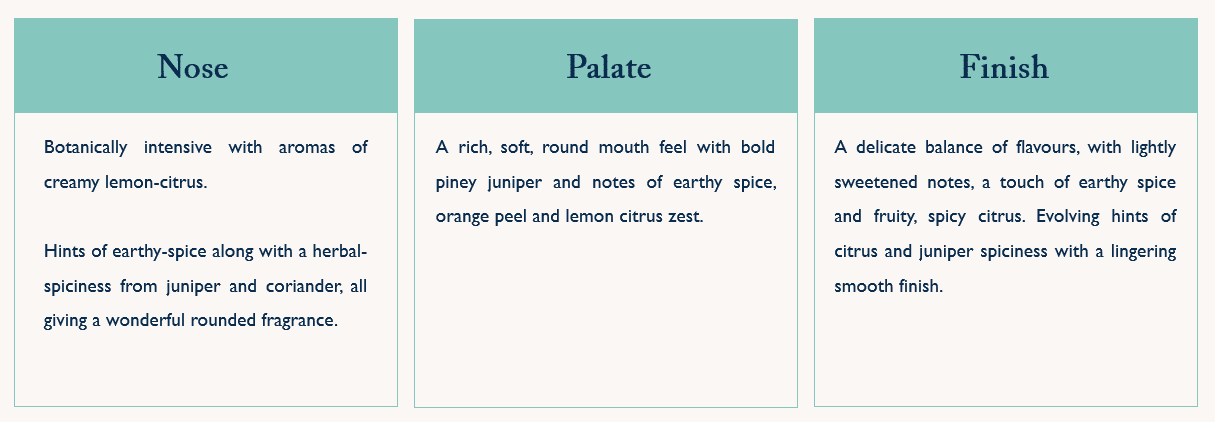
Task: Click the text 'orange peel and lemon citrus zest'
Action: [x=570, y=216]
